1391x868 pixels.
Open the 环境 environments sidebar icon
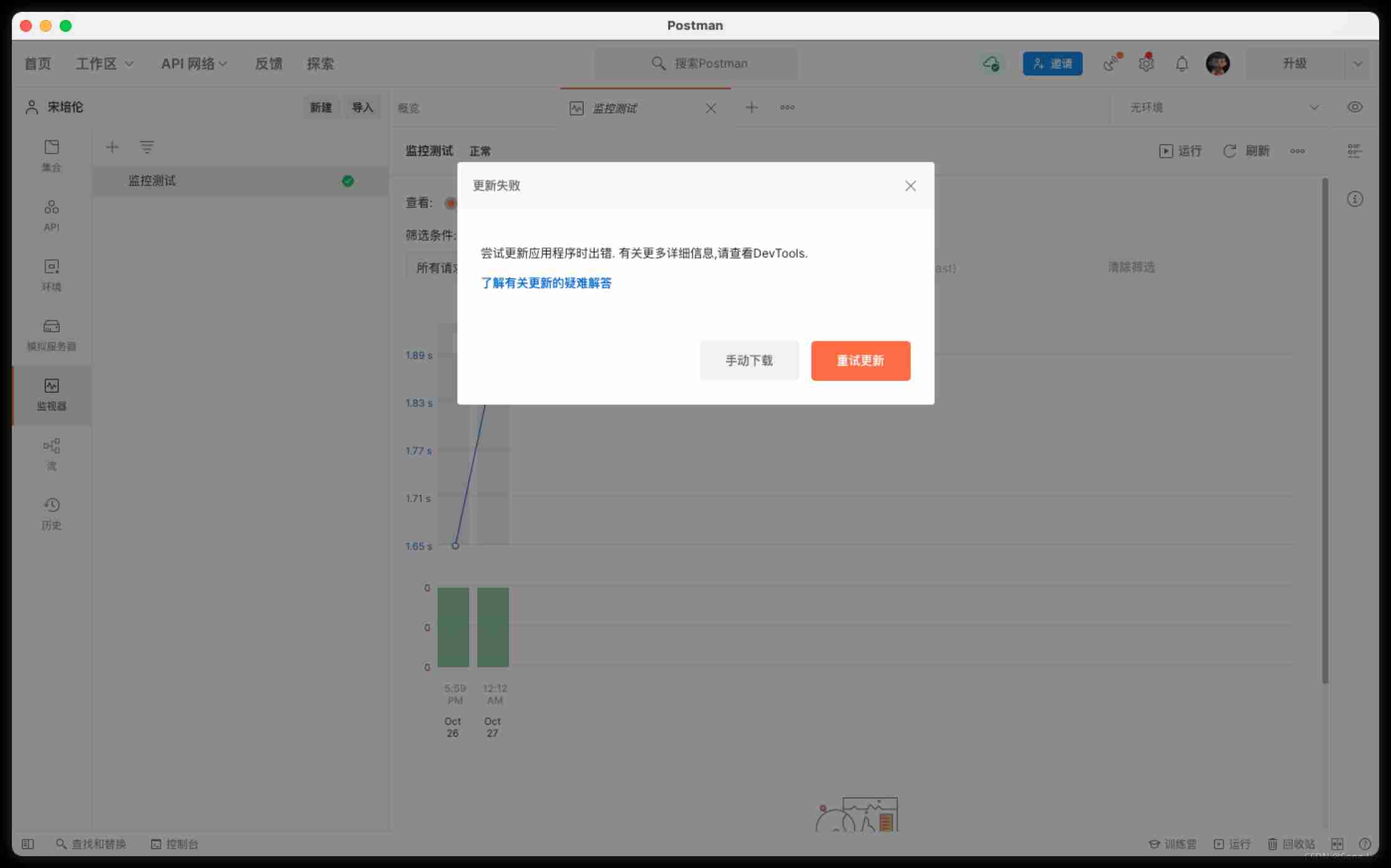click(x=52, y=275)
